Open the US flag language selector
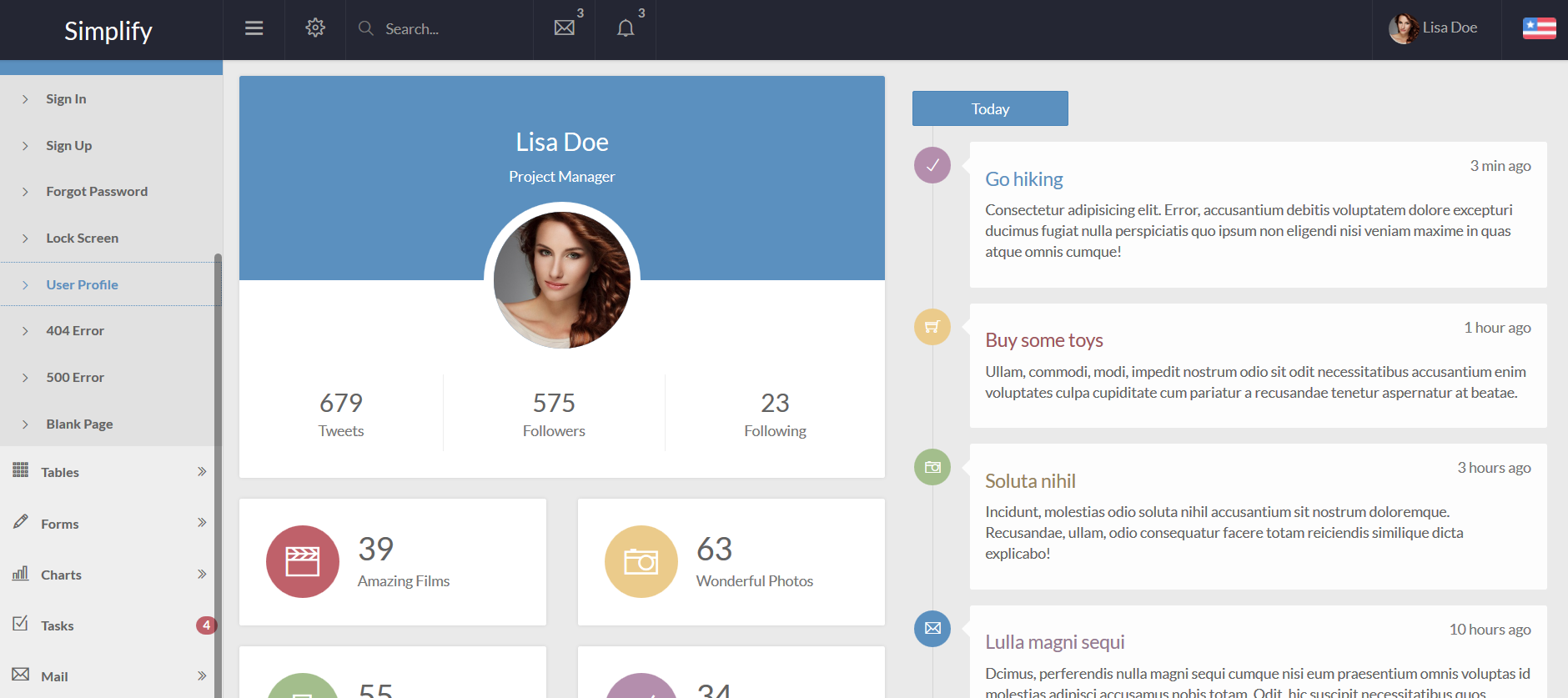The image size is (1568, 698). pos(1539,28)
